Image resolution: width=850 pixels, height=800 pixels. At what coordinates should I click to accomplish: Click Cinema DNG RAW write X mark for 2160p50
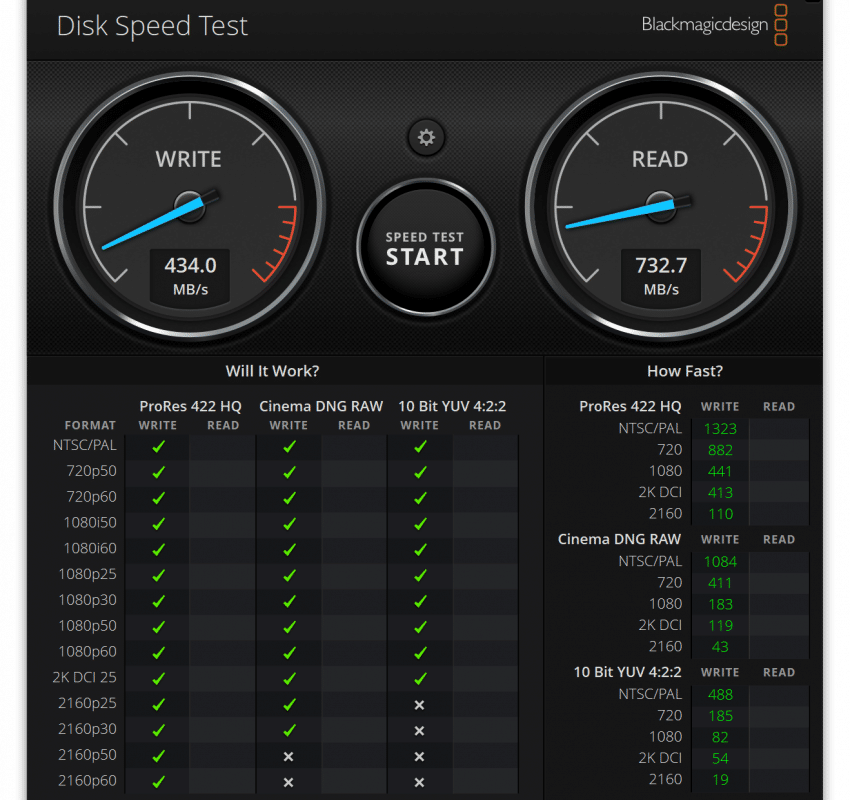(x=288, y=757)
